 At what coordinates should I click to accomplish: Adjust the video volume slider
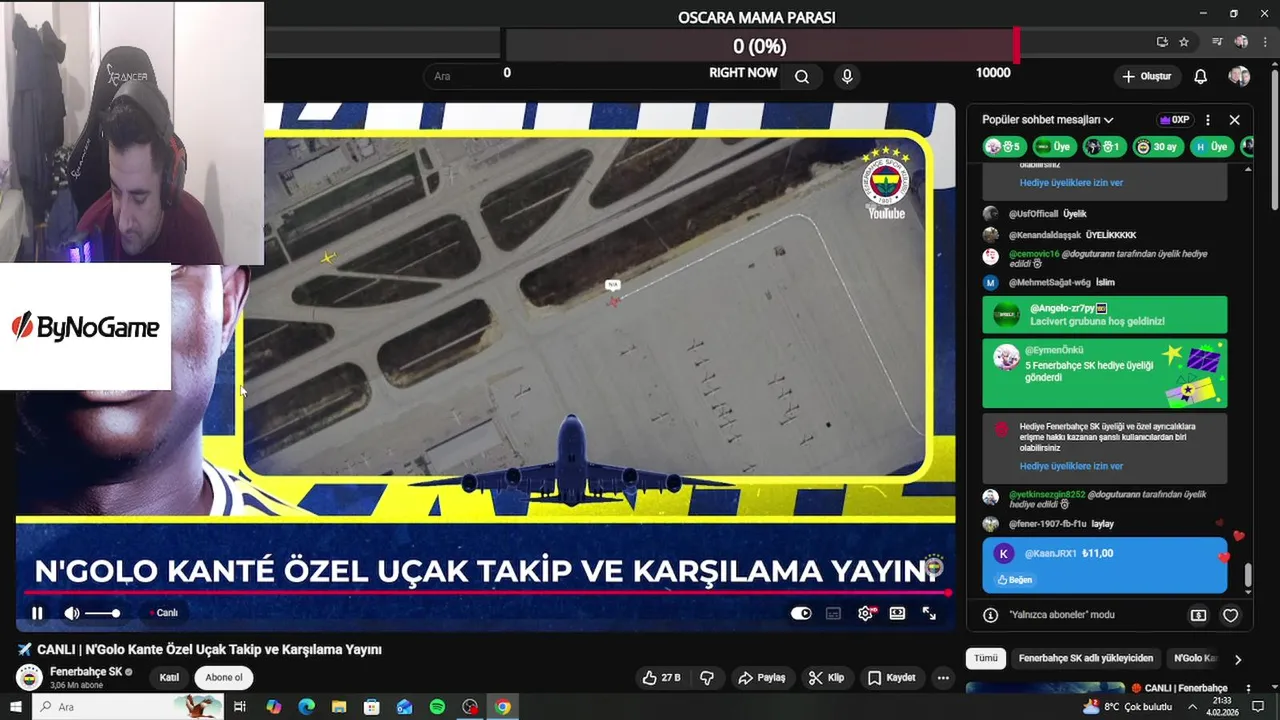(102, 613)
